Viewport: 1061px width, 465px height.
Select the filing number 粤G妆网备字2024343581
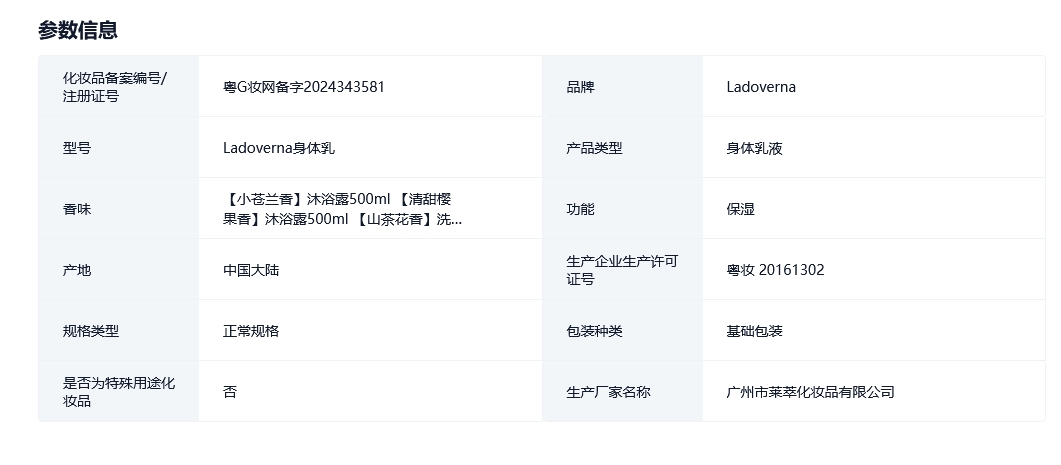pos(304,87)
